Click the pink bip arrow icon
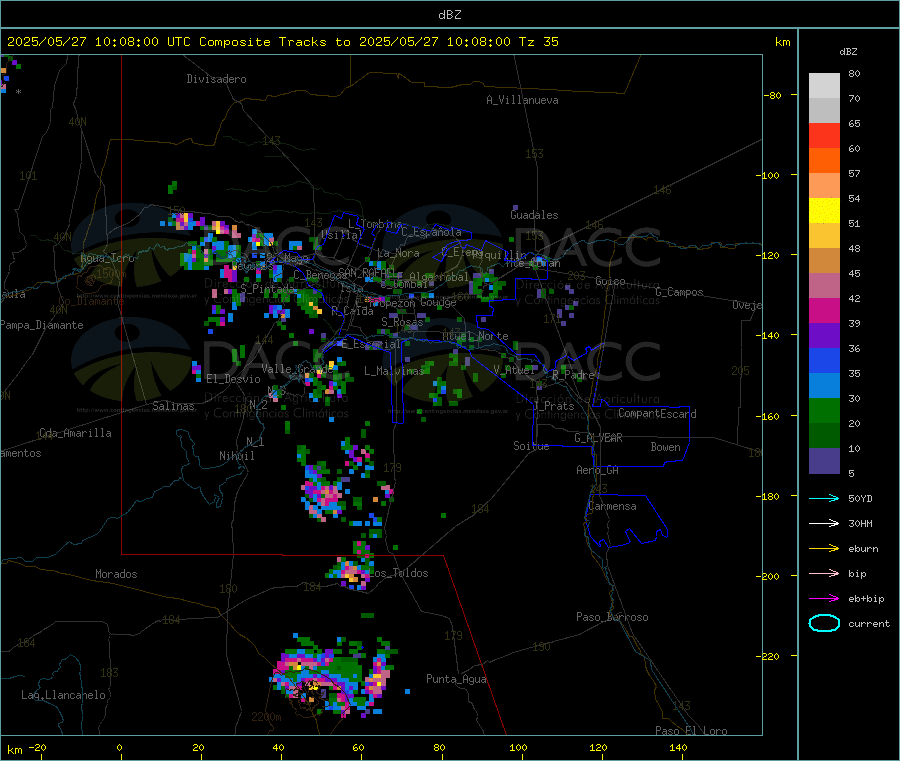Image resolution: width=900 pixels, height=761 pixels. click(824, 573)
